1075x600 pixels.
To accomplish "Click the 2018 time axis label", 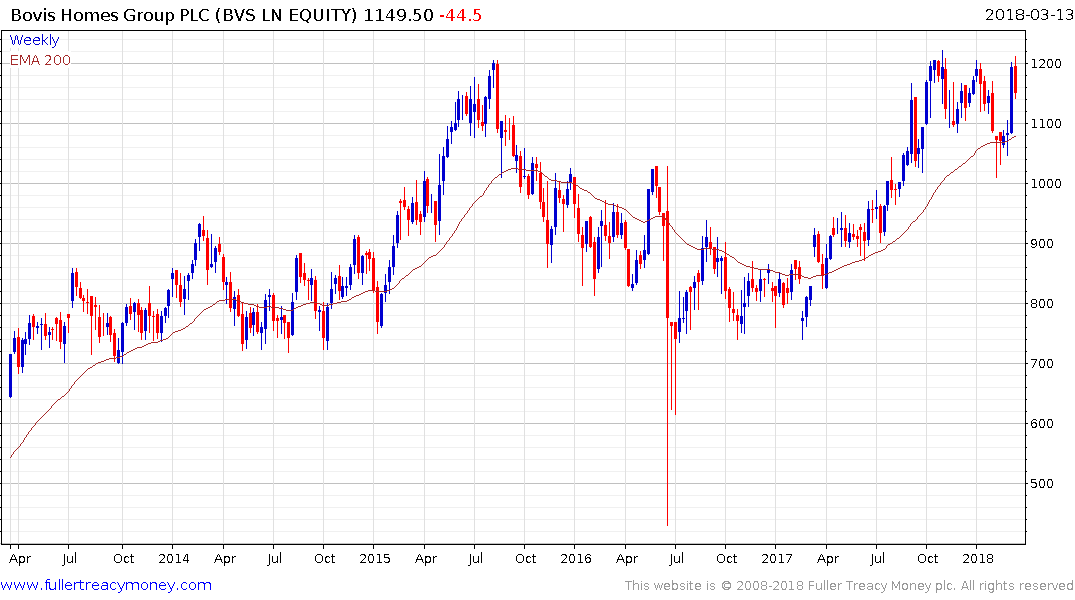I will 977,558.
